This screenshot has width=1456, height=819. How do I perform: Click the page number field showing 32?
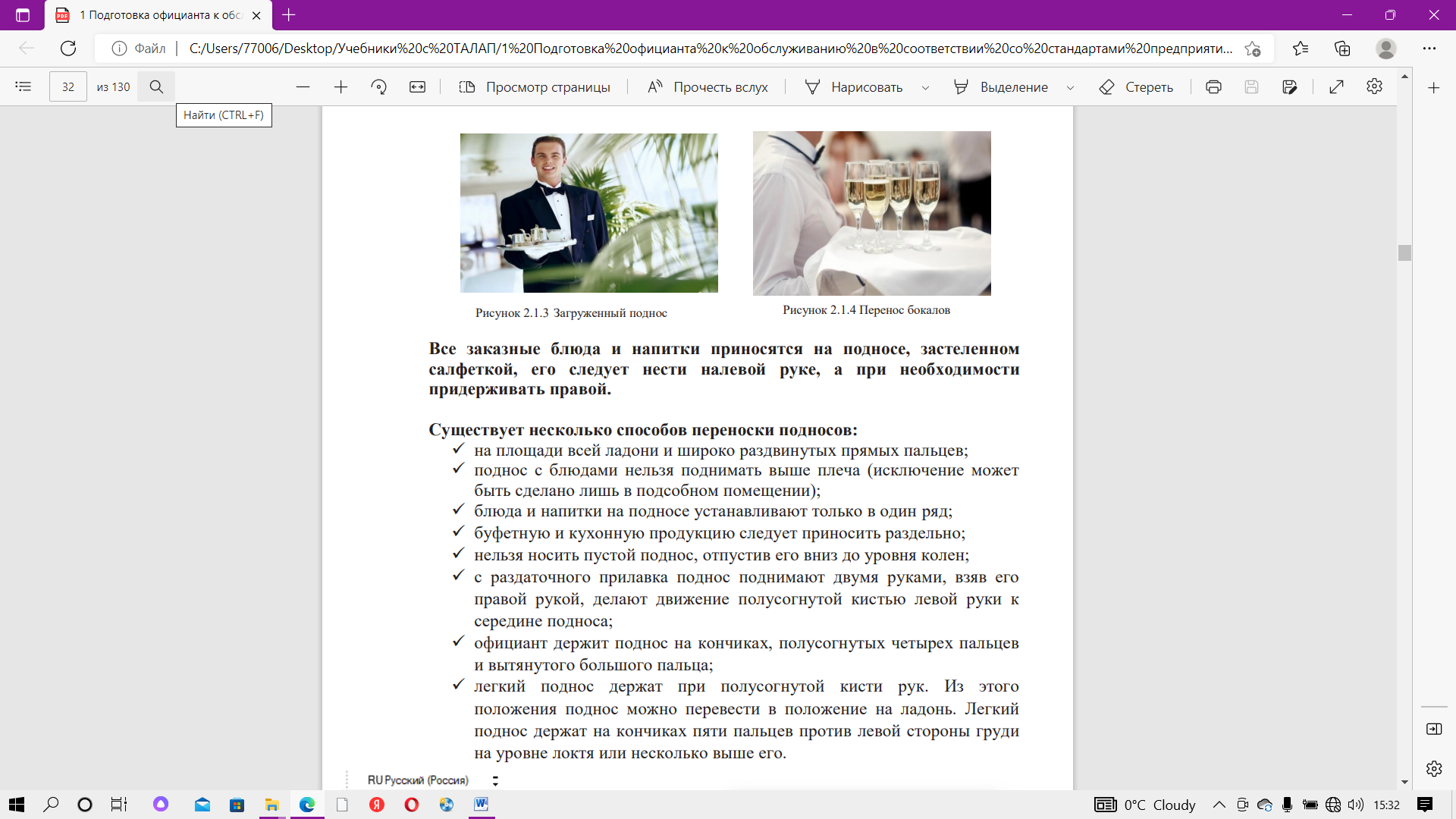pos(68,86)
